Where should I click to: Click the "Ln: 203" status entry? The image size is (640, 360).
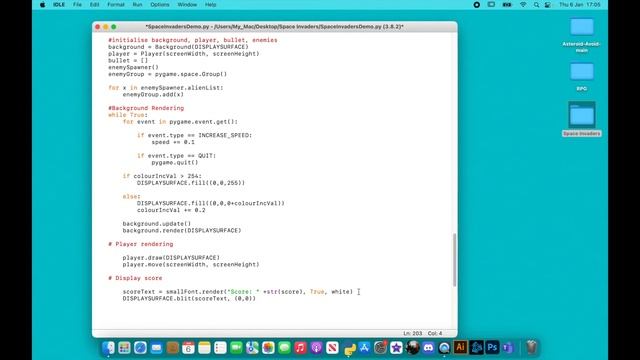(412, 333)
